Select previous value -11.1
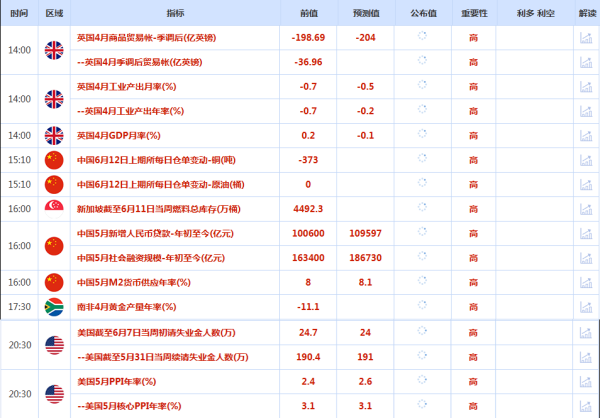600x418 pixels. pos(308,307)
